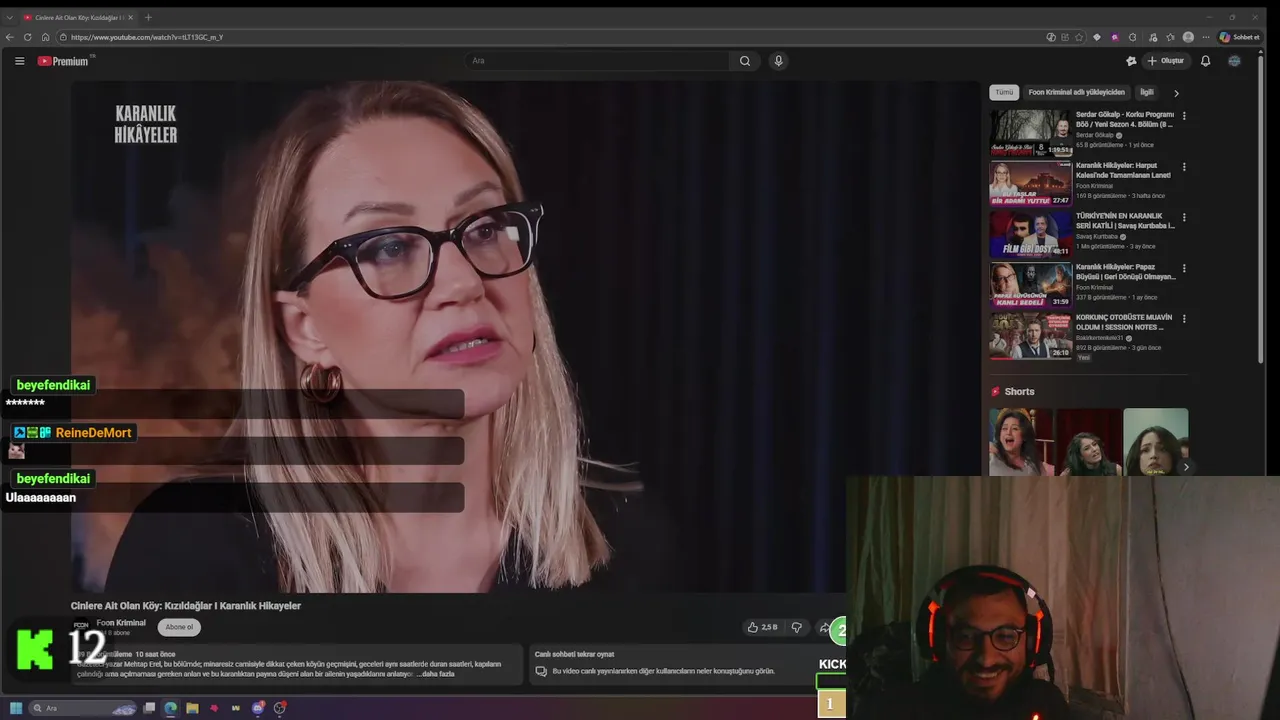Screen dimensions: 1280x720
Task: Open TÜRKİYE'NİN EN KARANLIK SERİ KATİLİ video
Action: pos(1125,220)
